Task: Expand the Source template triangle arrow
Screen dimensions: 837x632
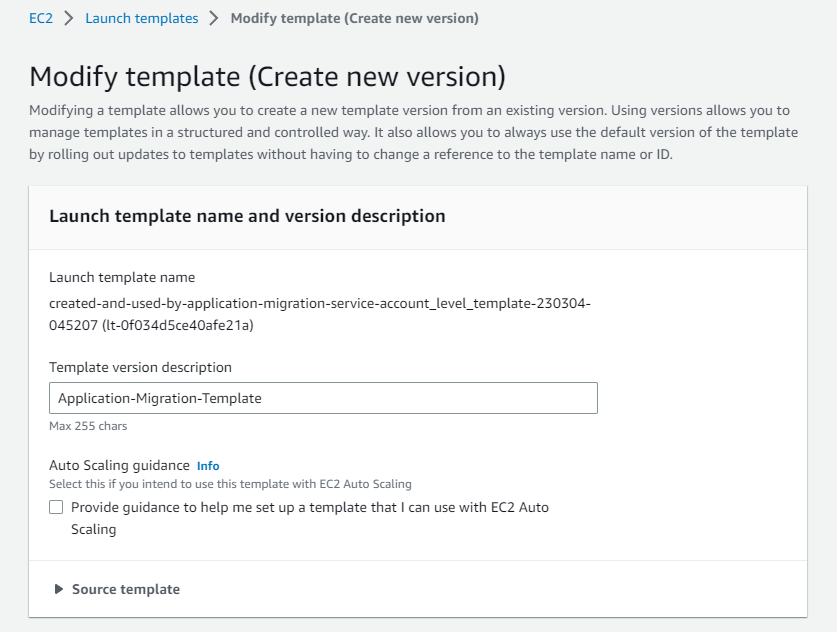Action: point(59,589)
